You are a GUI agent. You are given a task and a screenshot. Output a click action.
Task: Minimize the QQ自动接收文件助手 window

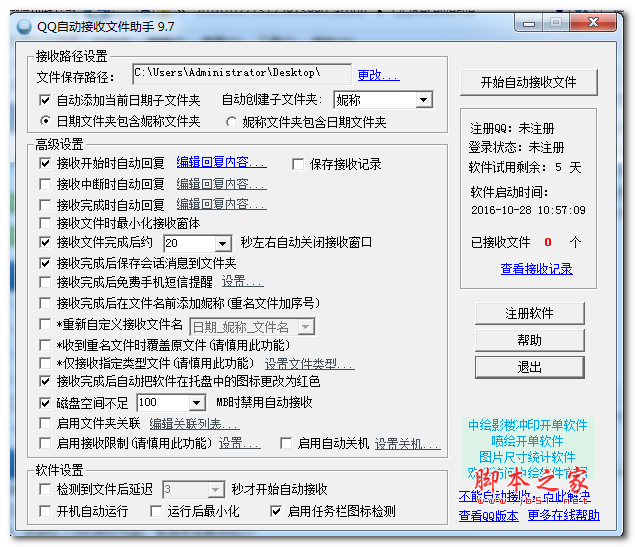pos(528,23)
